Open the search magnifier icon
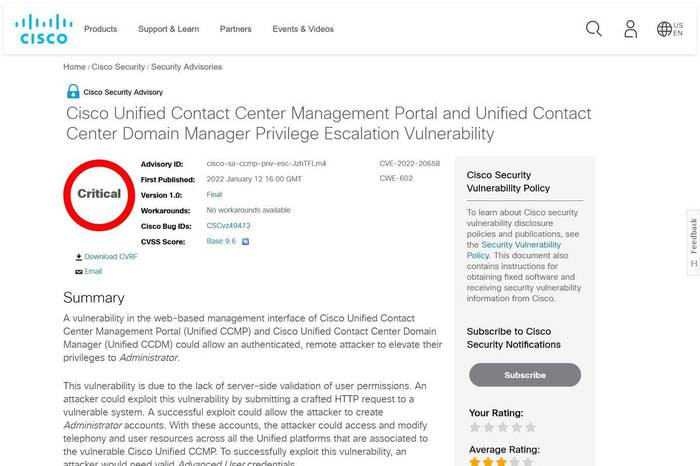Image resolution: width=700 pixels, height=466 pixels. click(x=594, y=29)
